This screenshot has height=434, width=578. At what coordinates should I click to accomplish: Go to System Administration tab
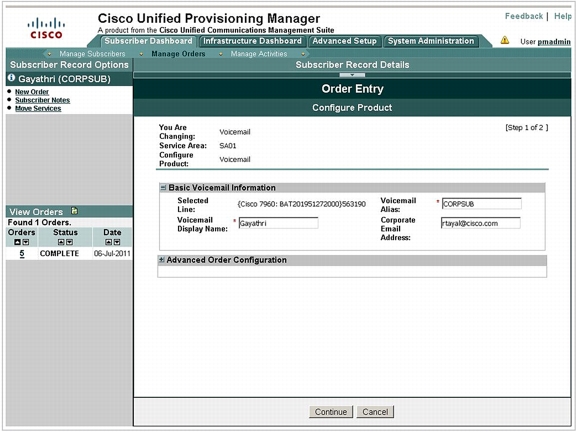point(431,41)
